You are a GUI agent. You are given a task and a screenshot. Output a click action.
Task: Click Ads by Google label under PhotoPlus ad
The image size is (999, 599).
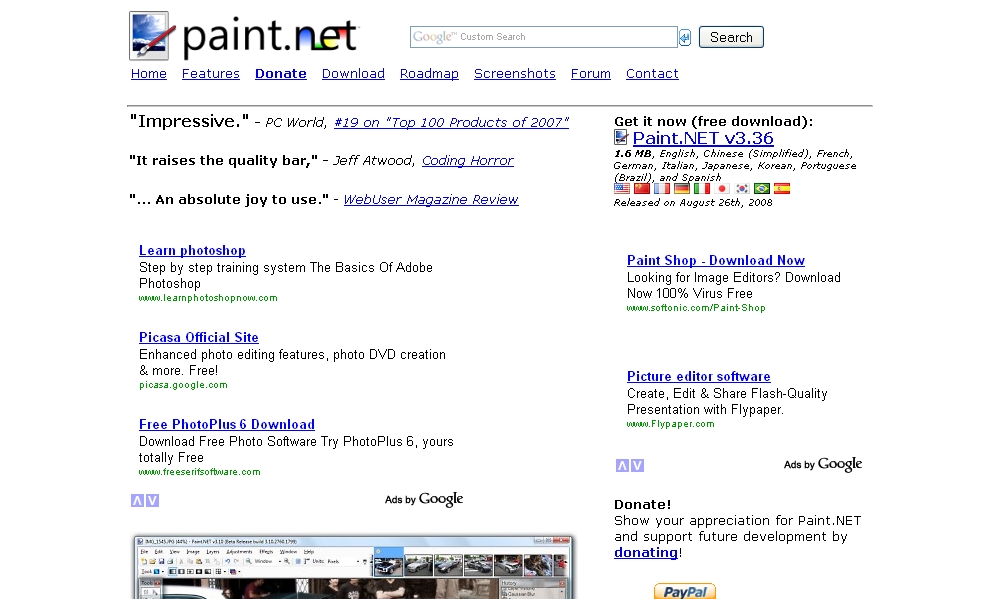pos(424,500)
